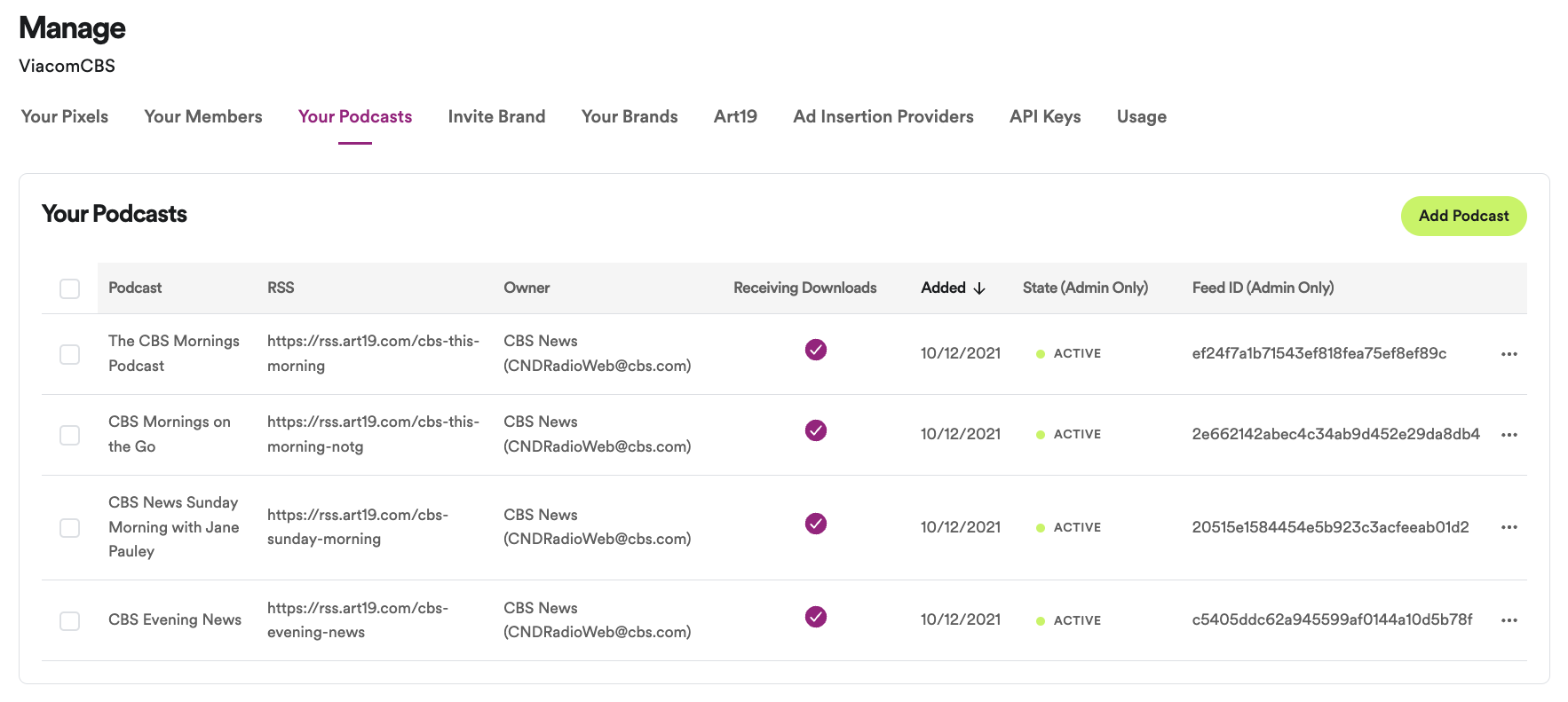Open CBS Evening News podcast name
1568x702 pixels.
175,619
